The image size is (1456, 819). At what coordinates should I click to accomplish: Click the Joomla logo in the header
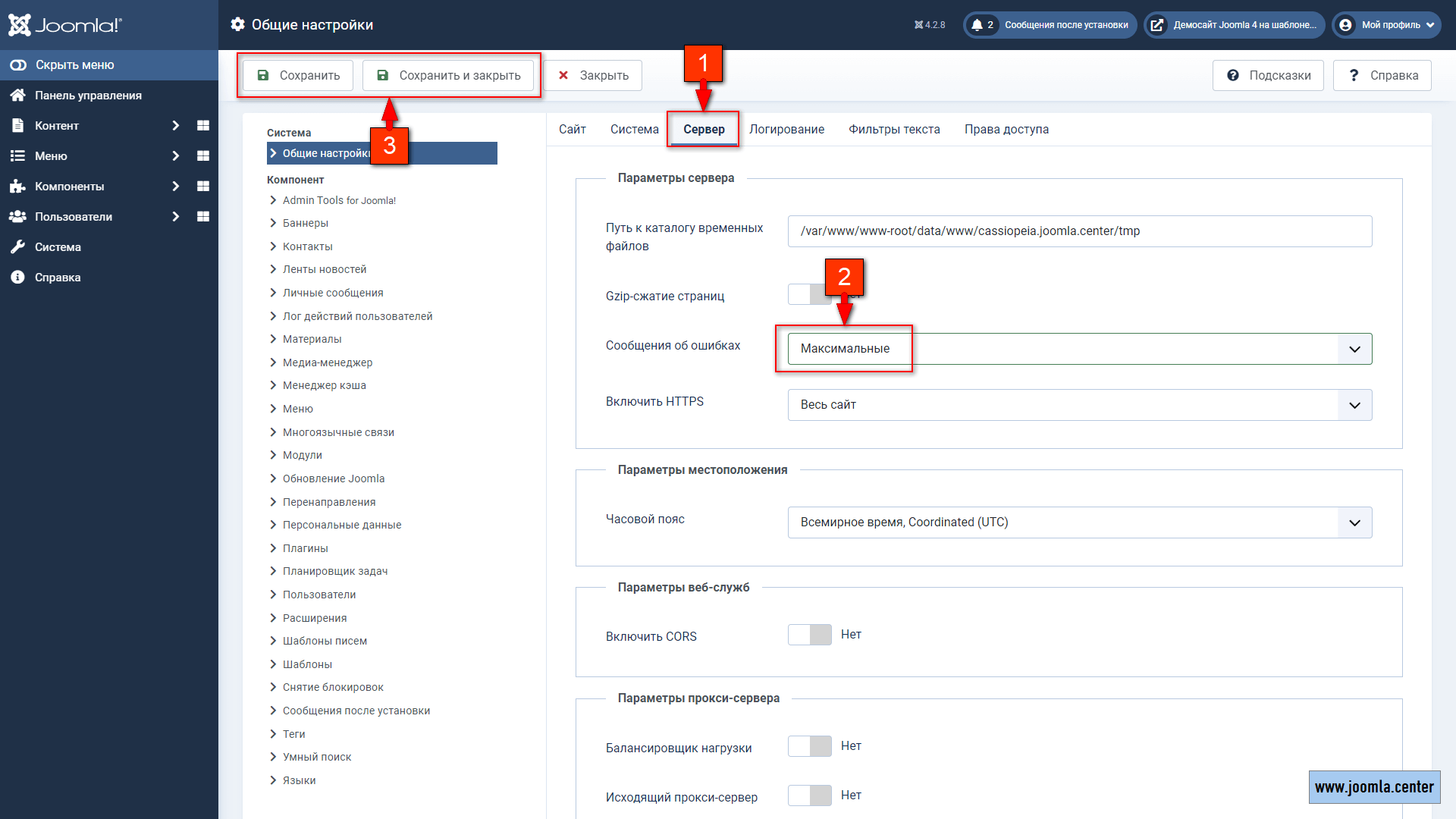[x=64, y=25]
